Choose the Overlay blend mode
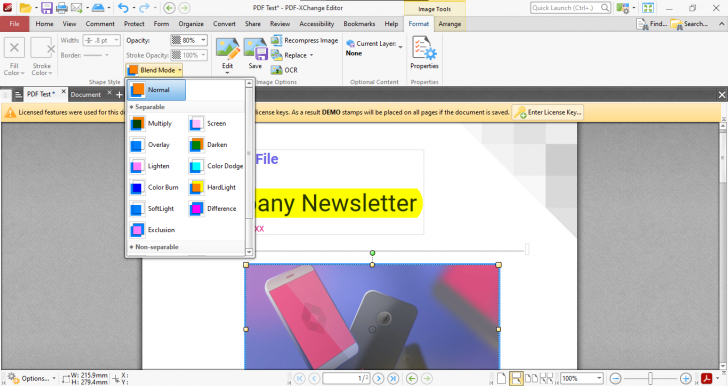This screenshot has height=386, width=728. (150, 145)
